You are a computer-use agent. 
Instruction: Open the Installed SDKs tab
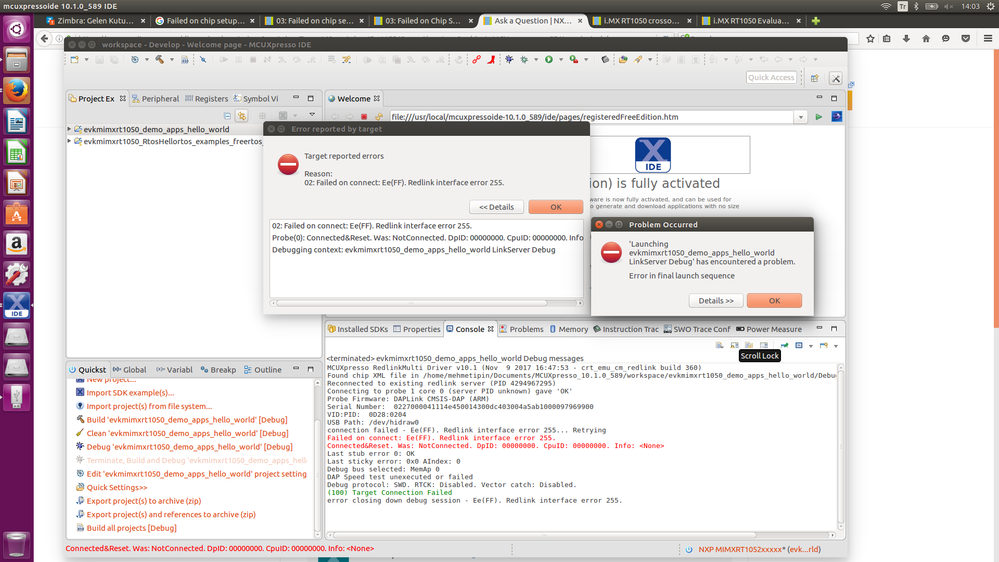[357, 329]
